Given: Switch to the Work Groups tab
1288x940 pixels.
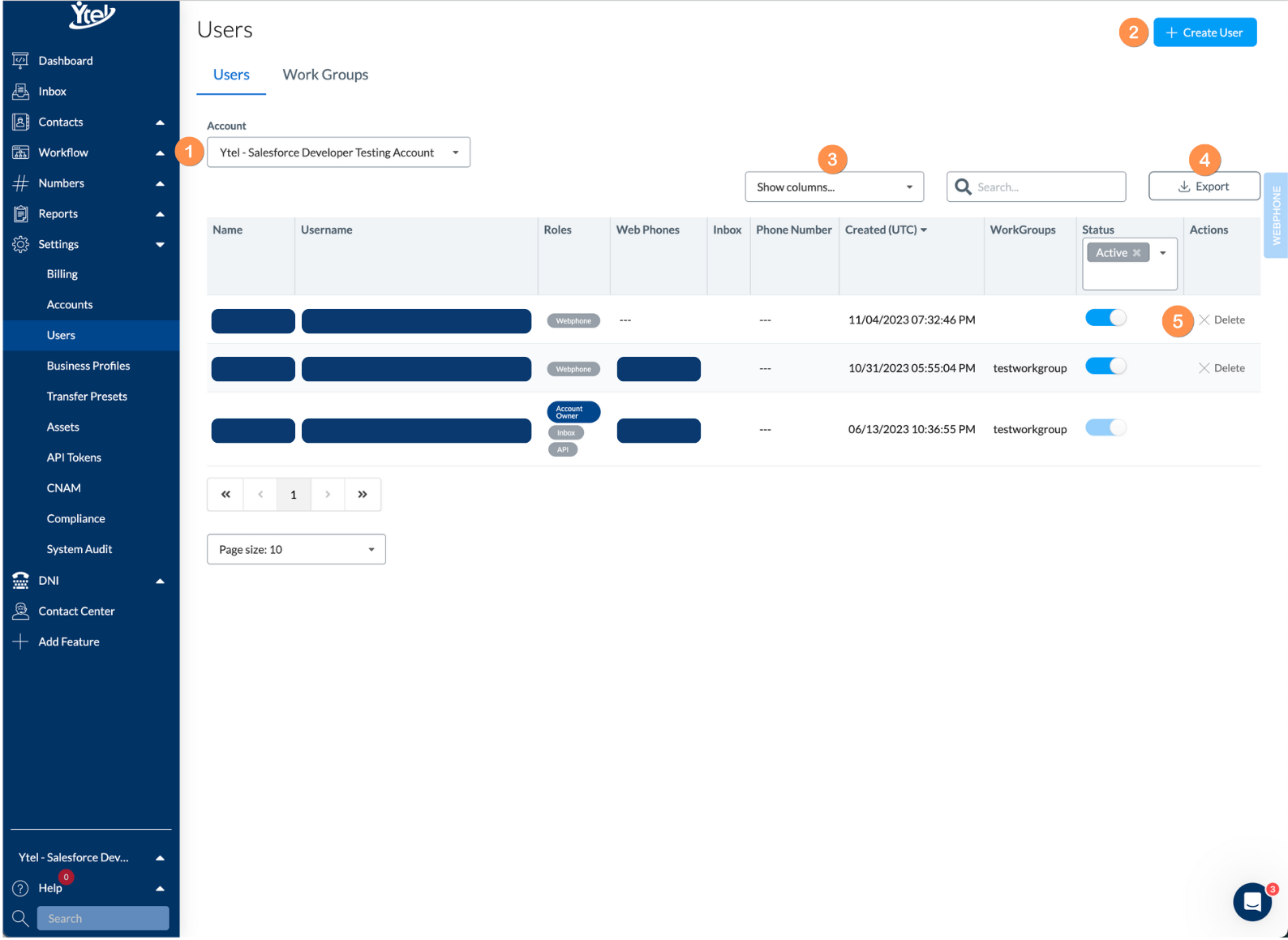Looking at the screenshot, I should click(x=325, y=75).
